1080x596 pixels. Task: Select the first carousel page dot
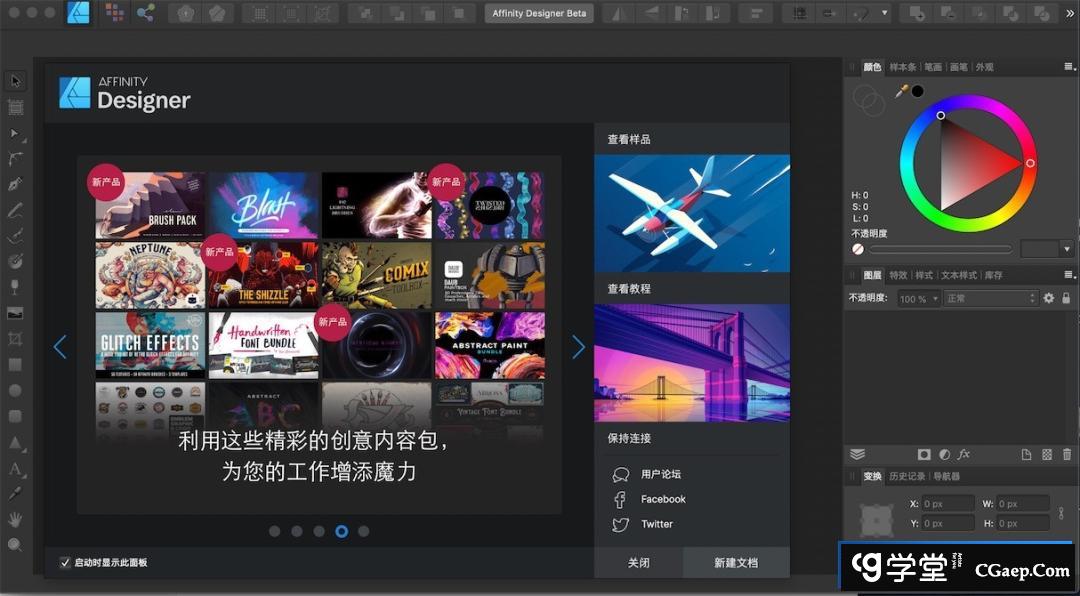click(x=275, y=531)
